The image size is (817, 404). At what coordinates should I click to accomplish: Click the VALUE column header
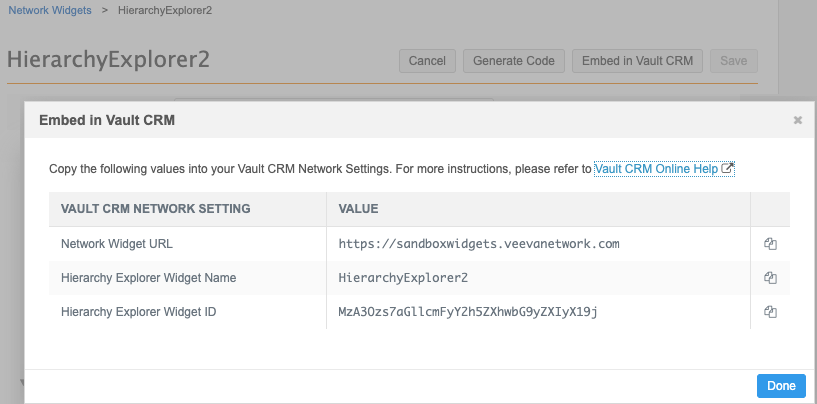tap(358, 209)
